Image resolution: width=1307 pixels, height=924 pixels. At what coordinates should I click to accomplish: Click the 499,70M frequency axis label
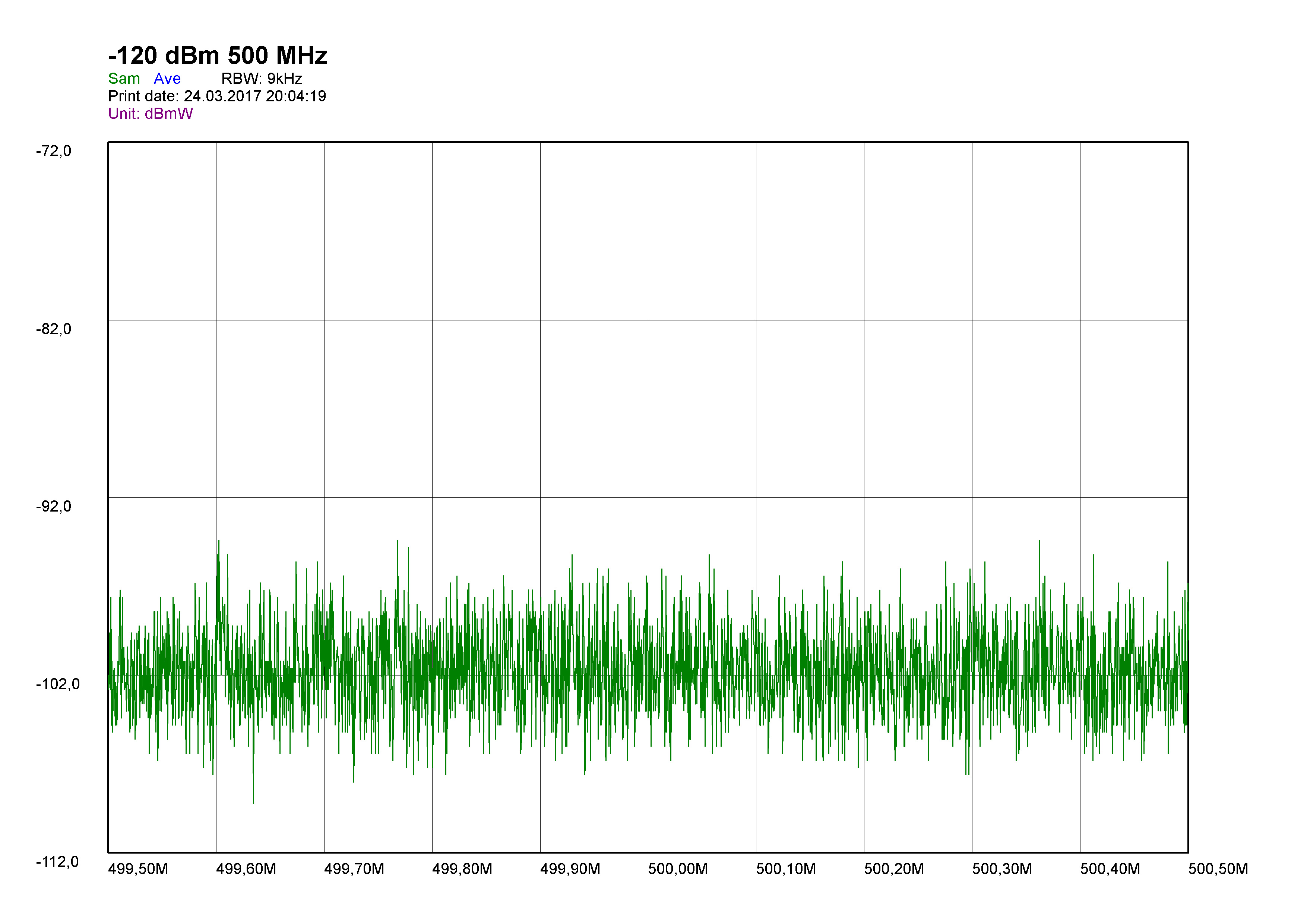click(x=354, y=869)
